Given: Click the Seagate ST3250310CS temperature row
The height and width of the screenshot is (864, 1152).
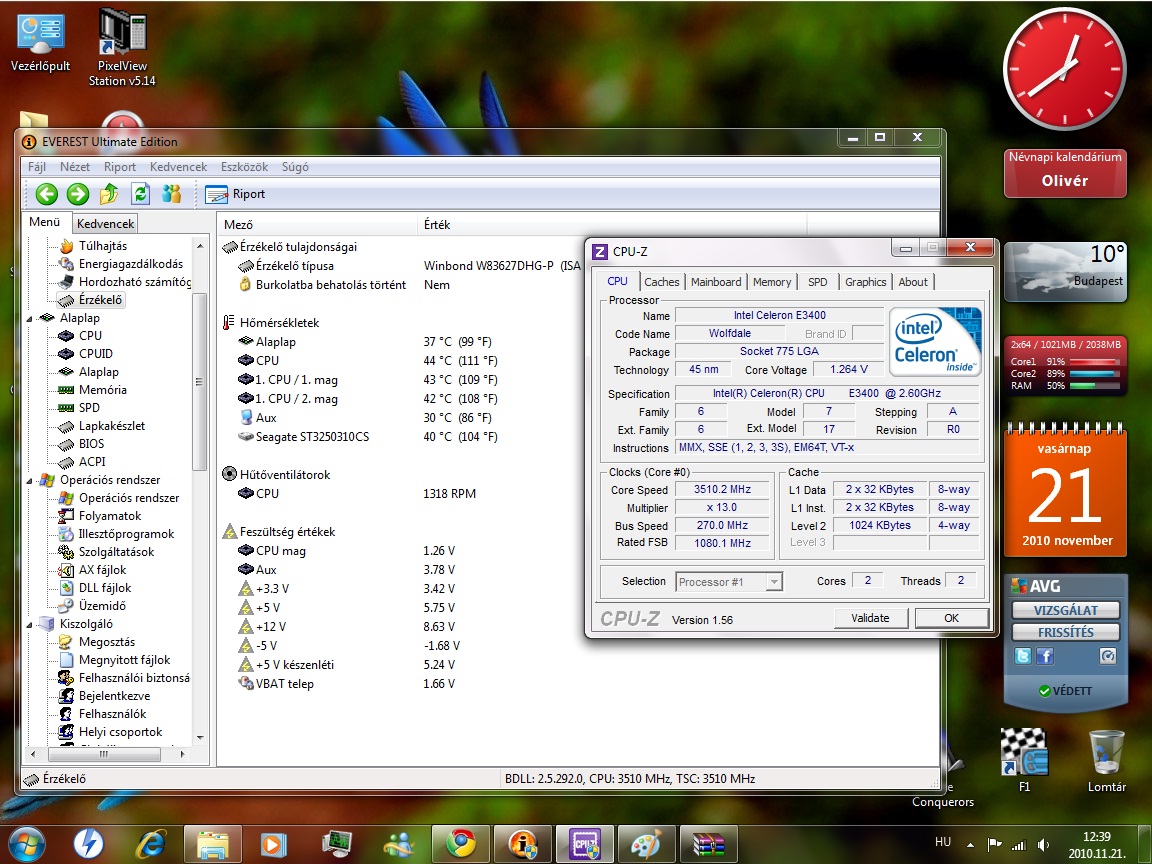Looking at the screenshot, I should pyautogui.click(x=367, y=436).
